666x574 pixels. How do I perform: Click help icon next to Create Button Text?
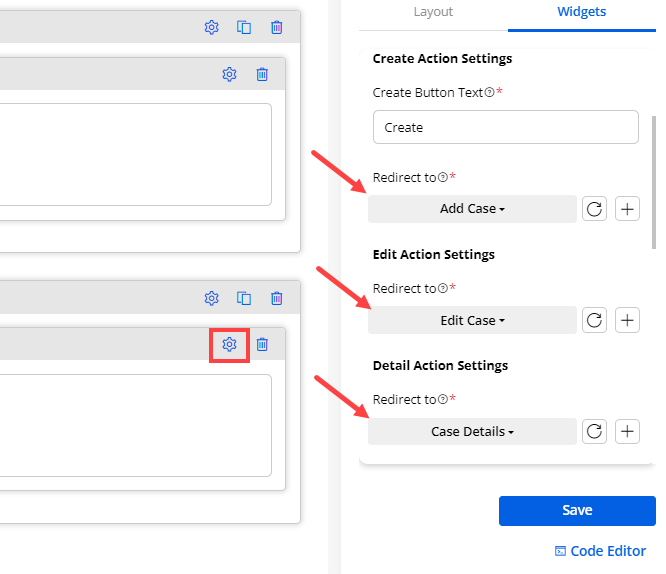[x=489, y=93]
